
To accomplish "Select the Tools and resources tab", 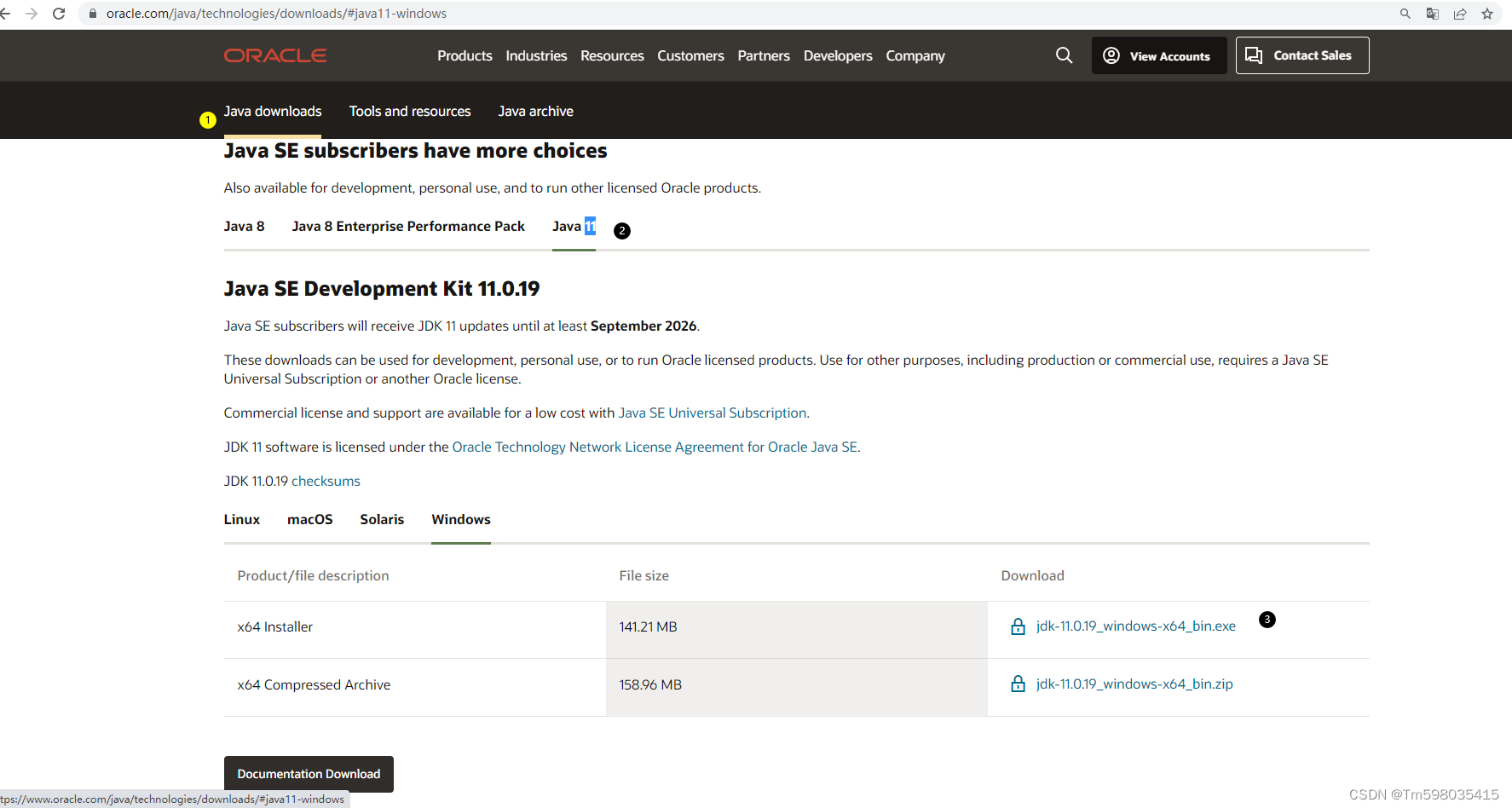I will (x=410, y=112).
